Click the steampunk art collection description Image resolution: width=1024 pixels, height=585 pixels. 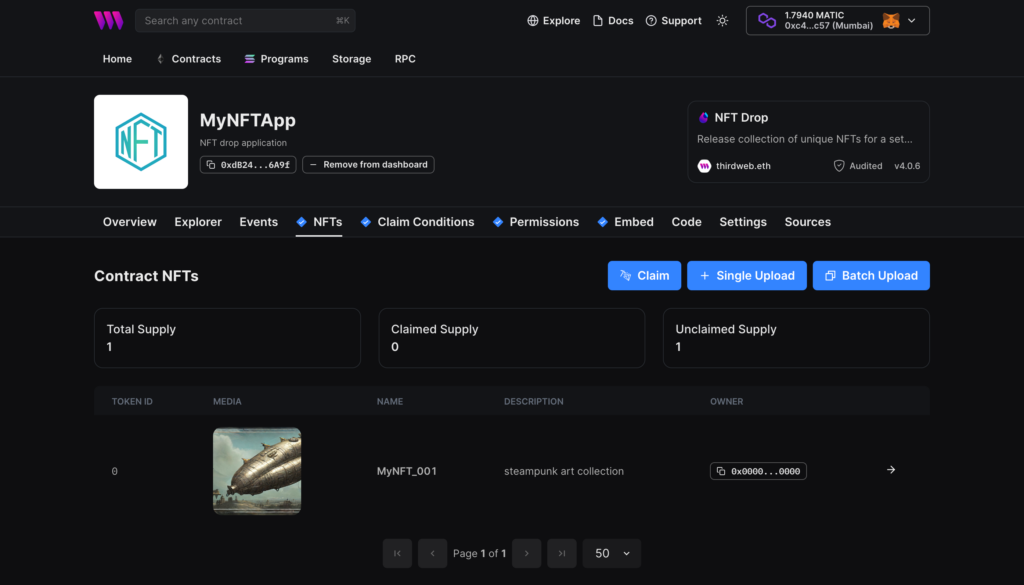[564, 471]
